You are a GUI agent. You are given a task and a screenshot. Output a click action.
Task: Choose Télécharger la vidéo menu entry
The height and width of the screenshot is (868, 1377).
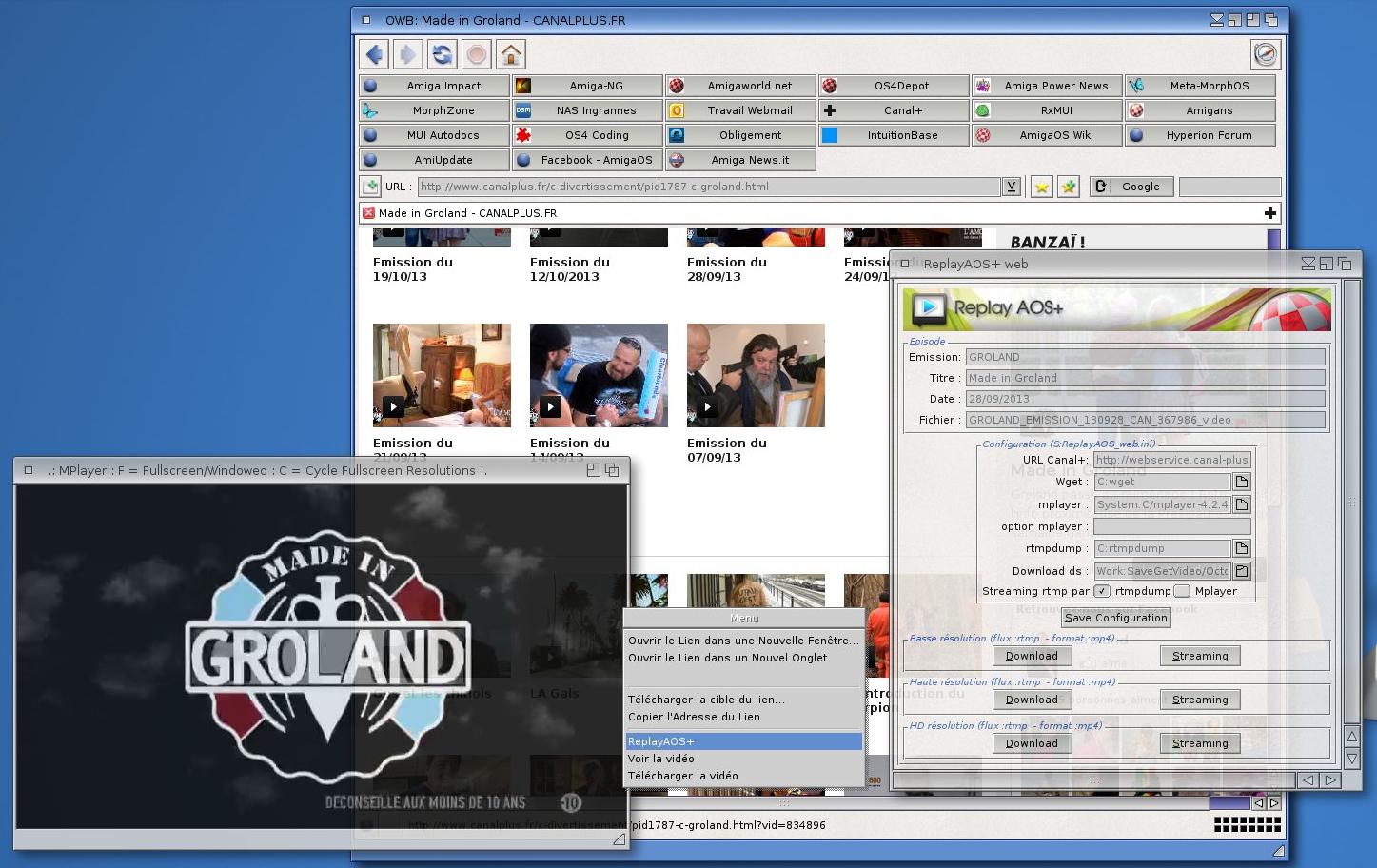pos(743,776)
